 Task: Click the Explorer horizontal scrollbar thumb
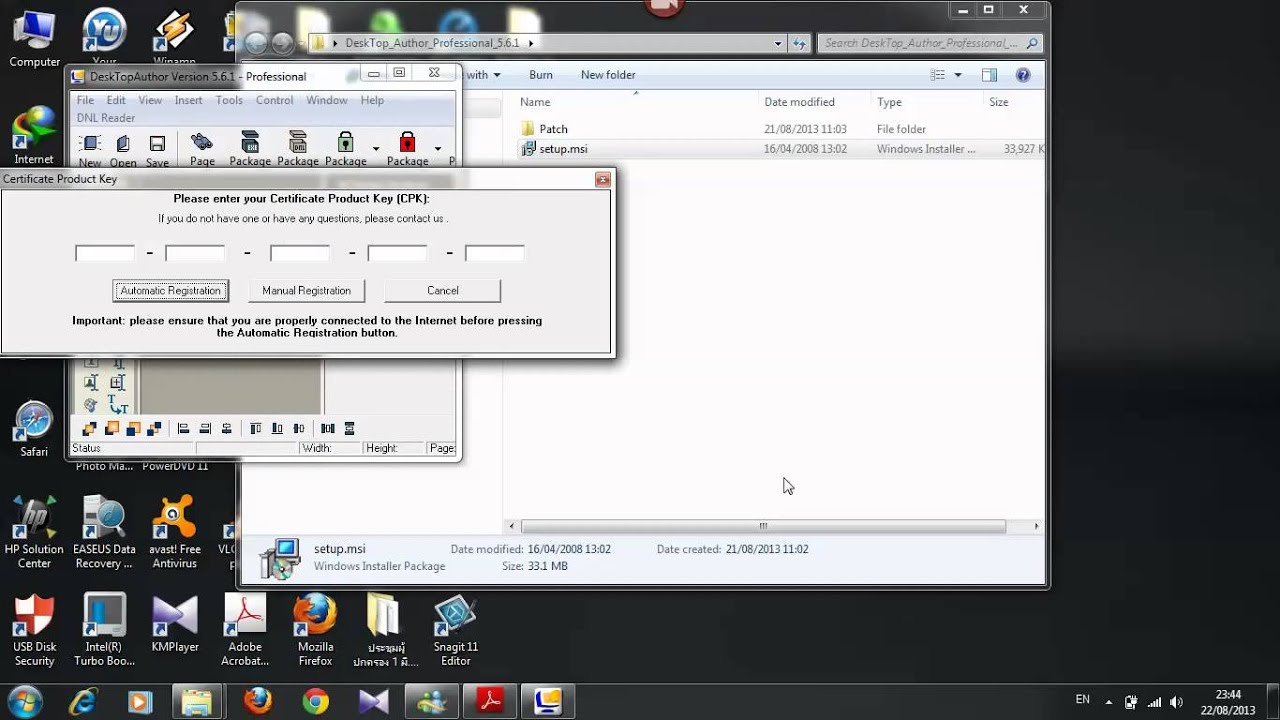(763, 526)
